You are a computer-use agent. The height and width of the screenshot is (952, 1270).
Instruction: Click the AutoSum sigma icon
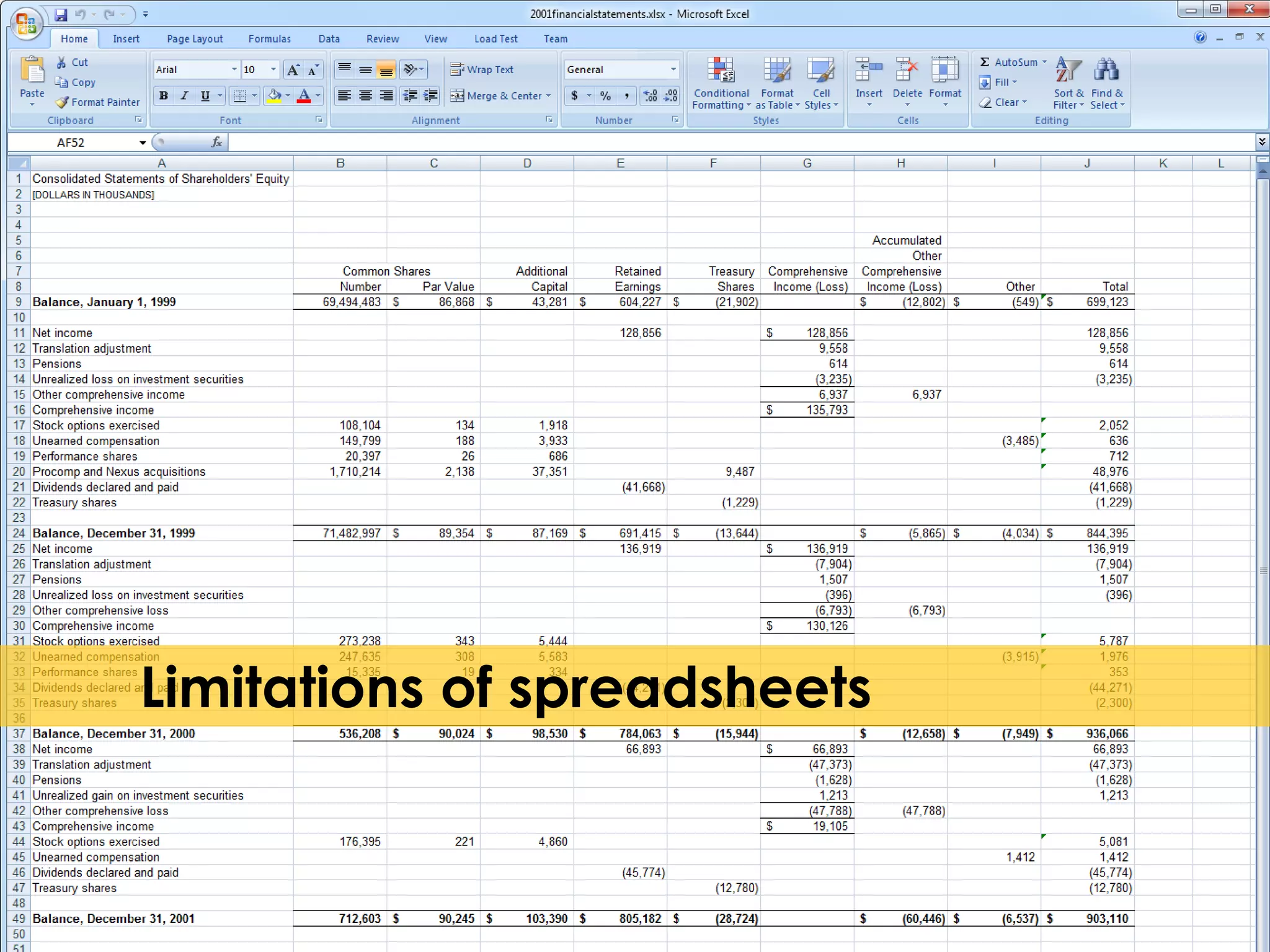tap(984, 62)
